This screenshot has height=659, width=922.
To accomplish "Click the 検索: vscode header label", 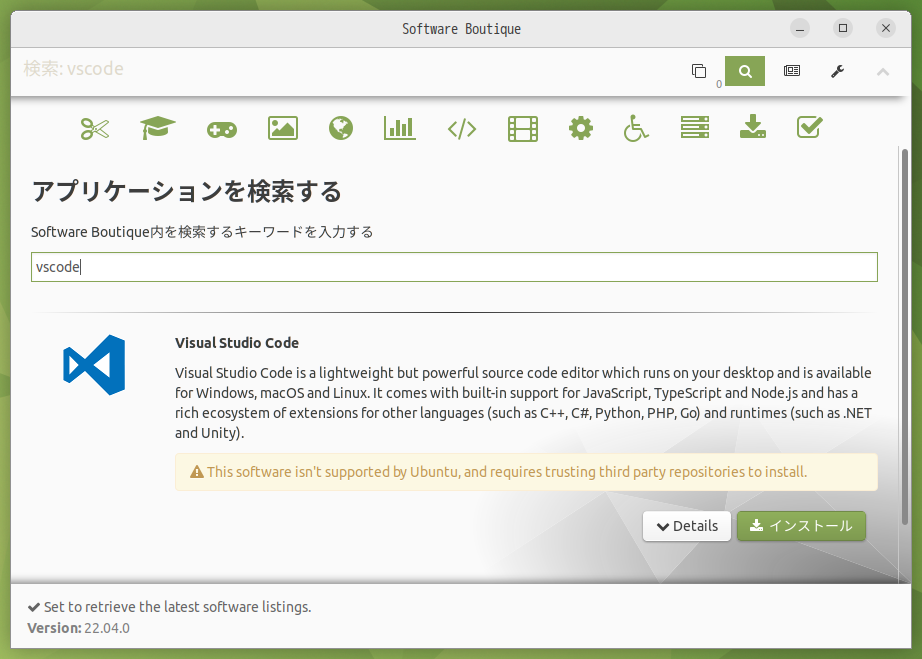I will pyautogui.click(x=74, y=69).
